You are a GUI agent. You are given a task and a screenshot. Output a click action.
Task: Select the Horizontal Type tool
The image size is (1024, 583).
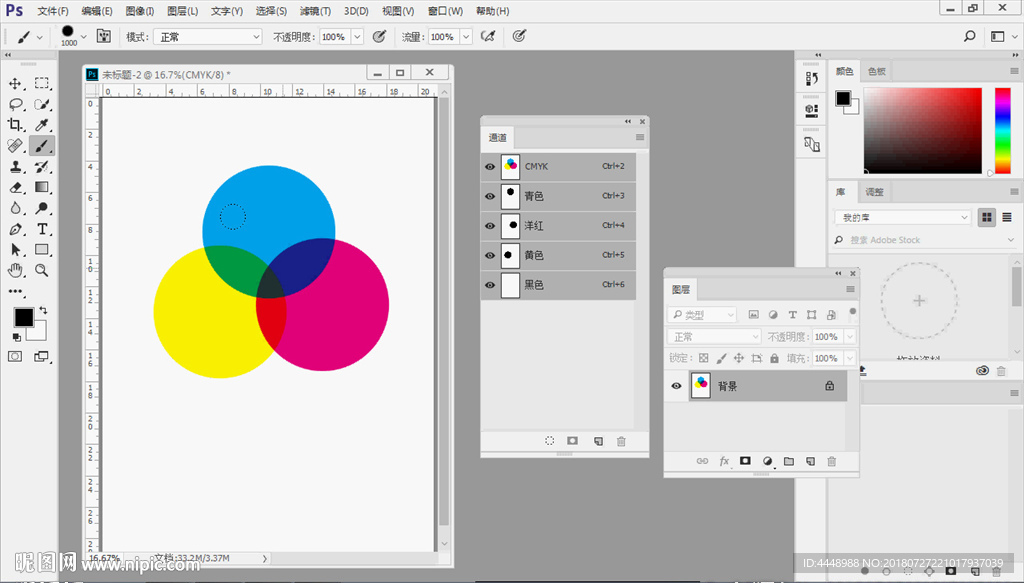[42, 229]
